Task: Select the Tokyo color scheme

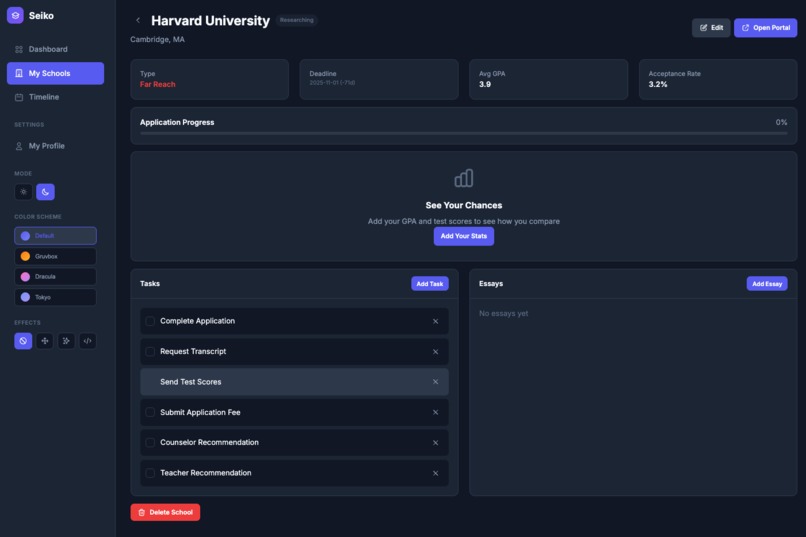Action: pos(56,297)
